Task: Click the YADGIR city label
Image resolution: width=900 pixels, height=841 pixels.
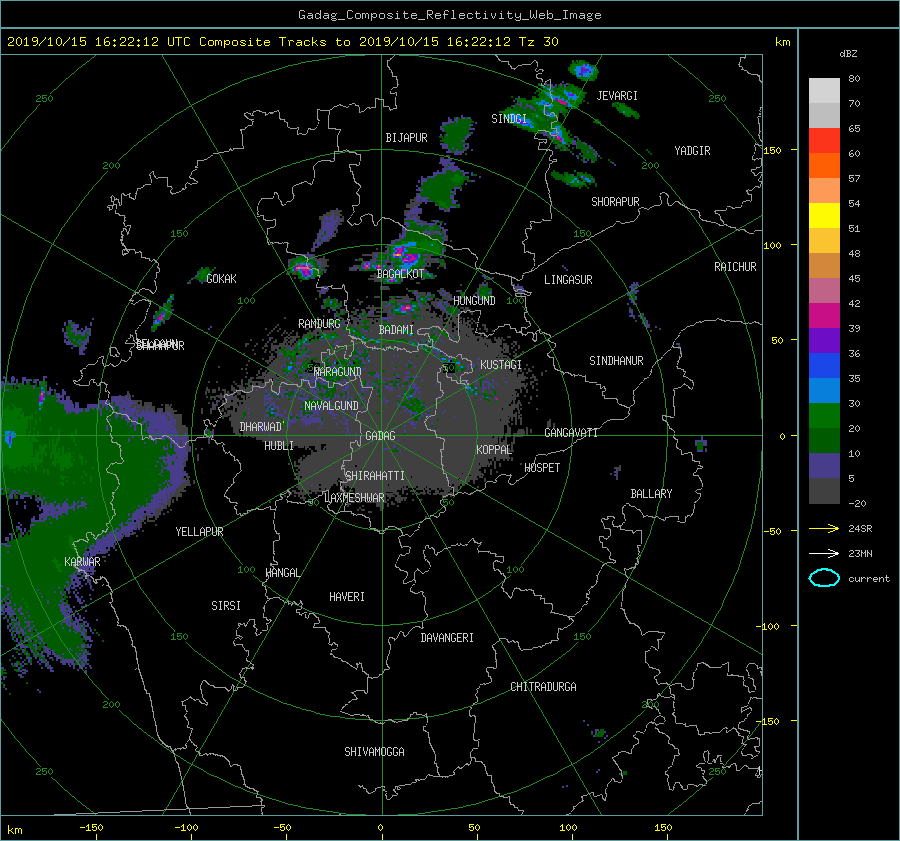Action: (x=692, y=151)
